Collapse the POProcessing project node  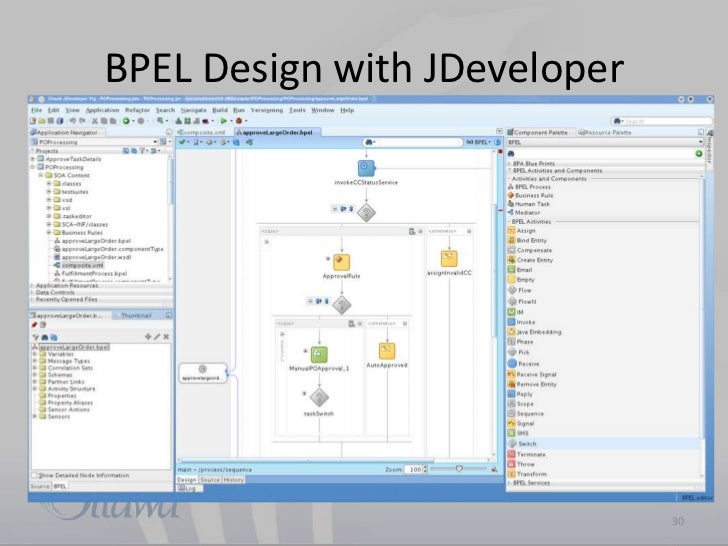(x=33, y=167)
